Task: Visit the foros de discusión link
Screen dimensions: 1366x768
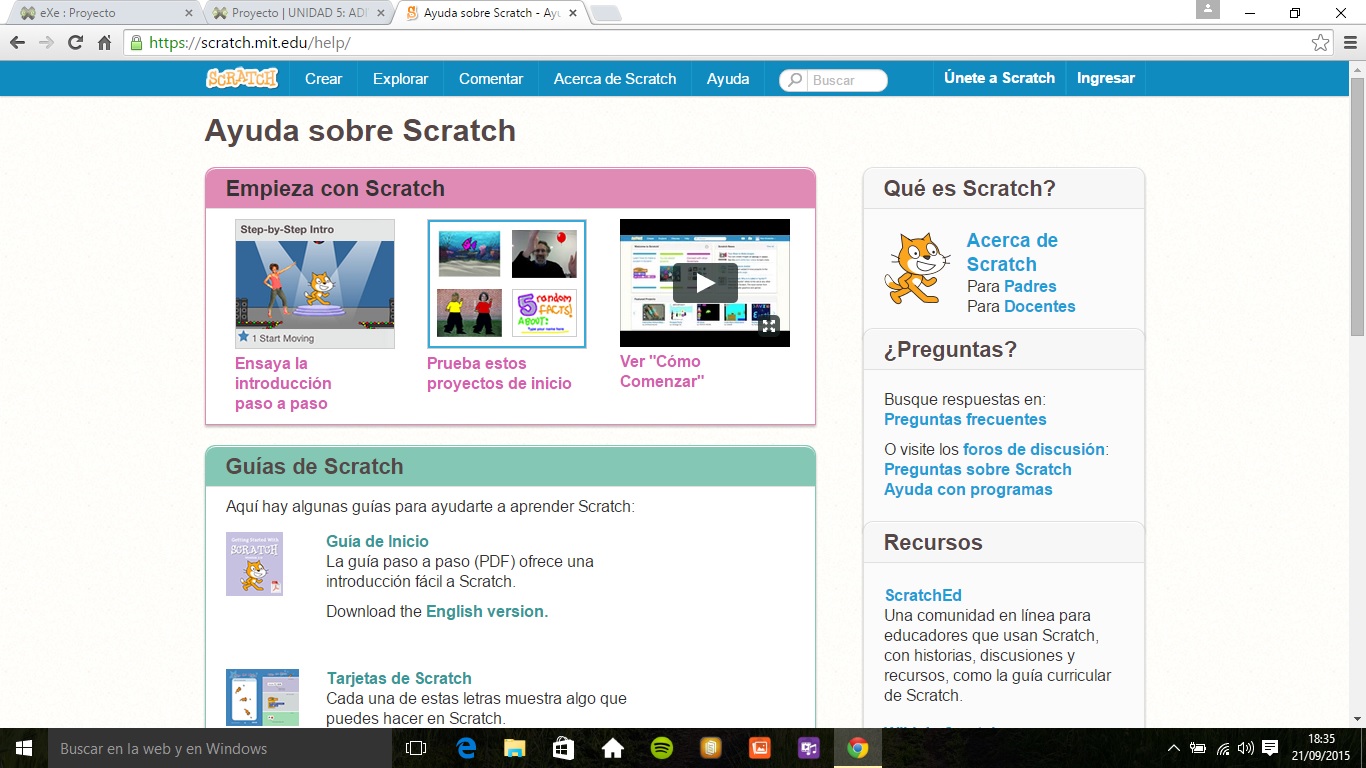Action: click(1034, 450)
